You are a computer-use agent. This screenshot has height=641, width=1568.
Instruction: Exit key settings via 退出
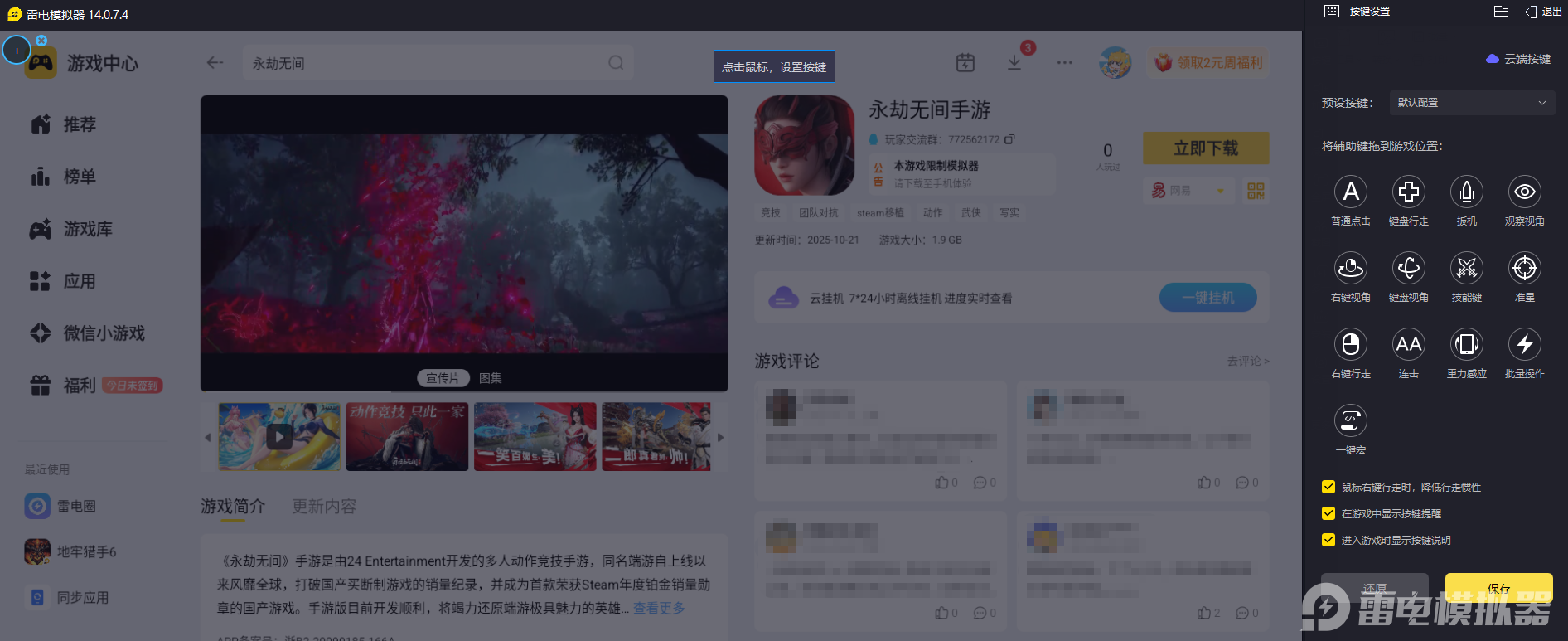click(x=1543, y=12)
